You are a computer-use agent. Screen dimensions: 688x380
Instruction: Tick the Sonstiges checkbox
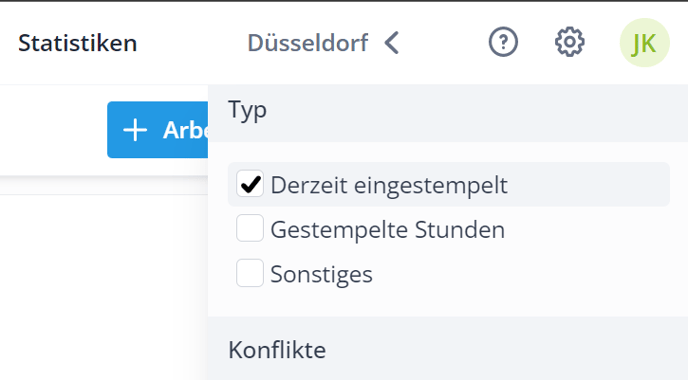pyautogui.click(x=250, y=273)
